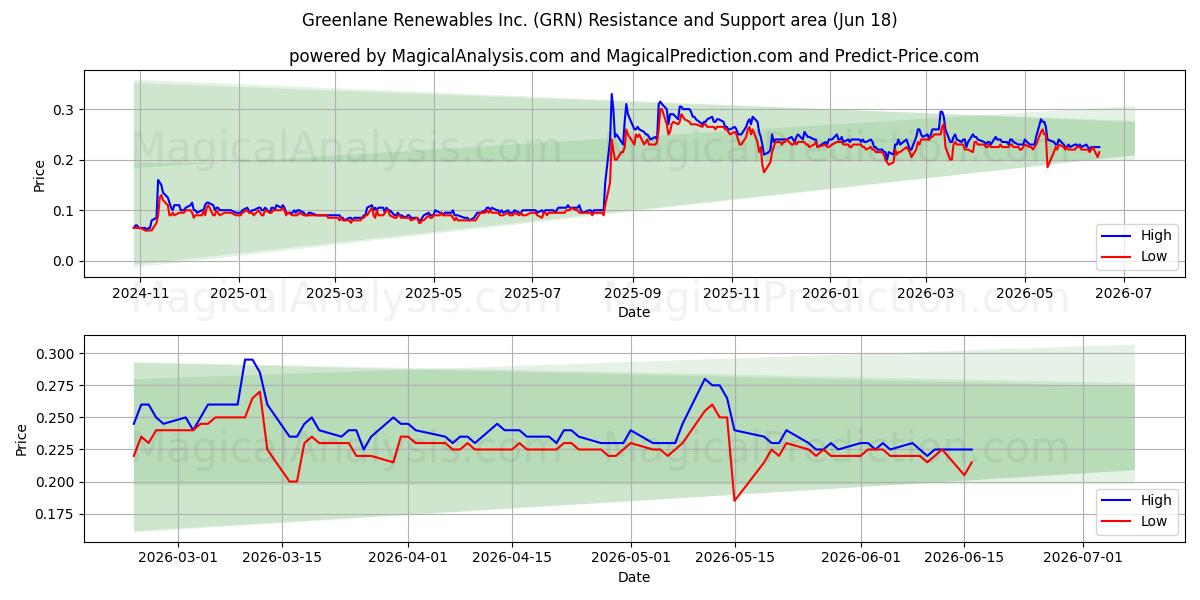The width and height of the screenshot is (1200, 600).
Task: Click the top chart x-axis label '2026-05'
Action: pos(1025,293)
